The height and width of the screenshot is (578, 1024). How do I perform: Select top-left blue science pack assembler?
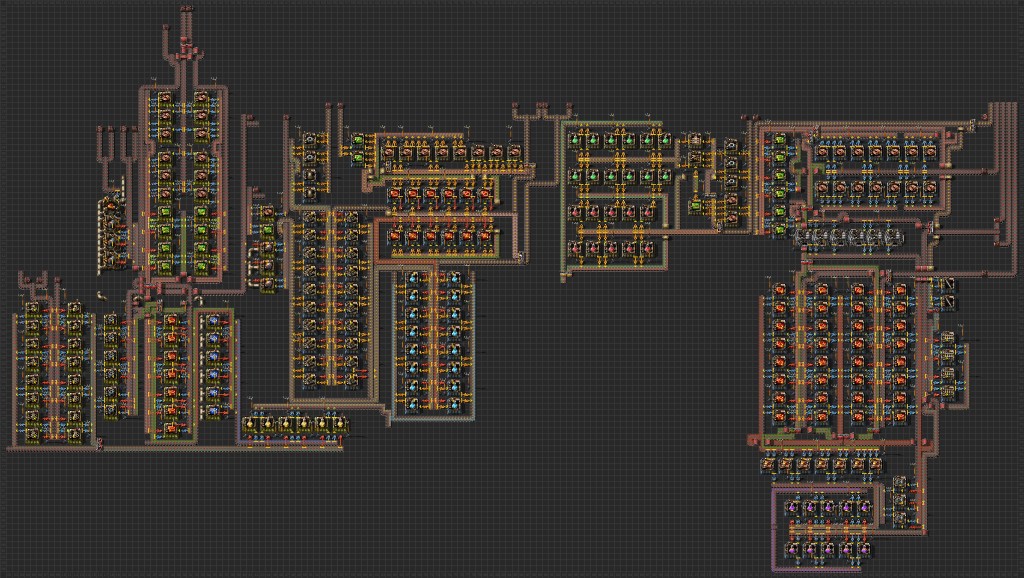click(x=412, y=279)
